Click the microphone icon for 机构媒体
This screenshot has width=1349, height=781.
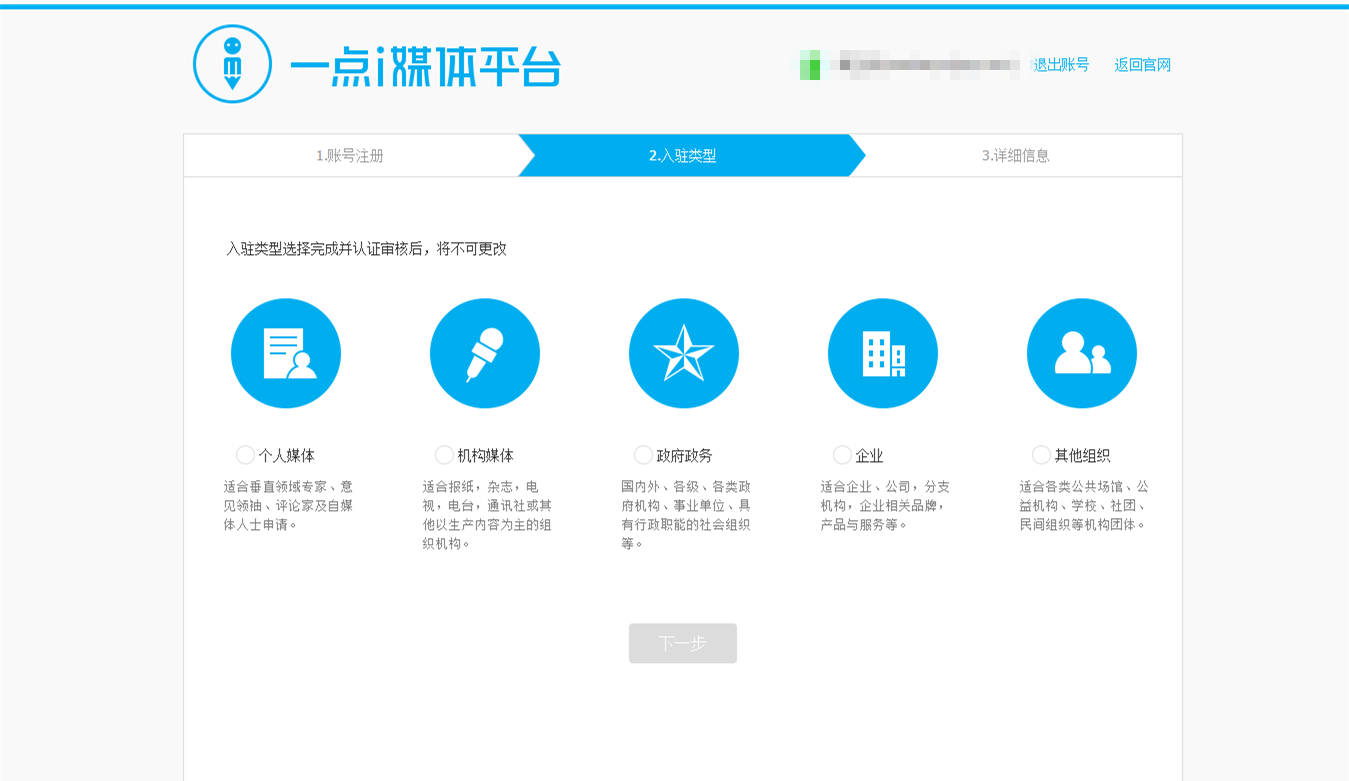coord(485,352)
